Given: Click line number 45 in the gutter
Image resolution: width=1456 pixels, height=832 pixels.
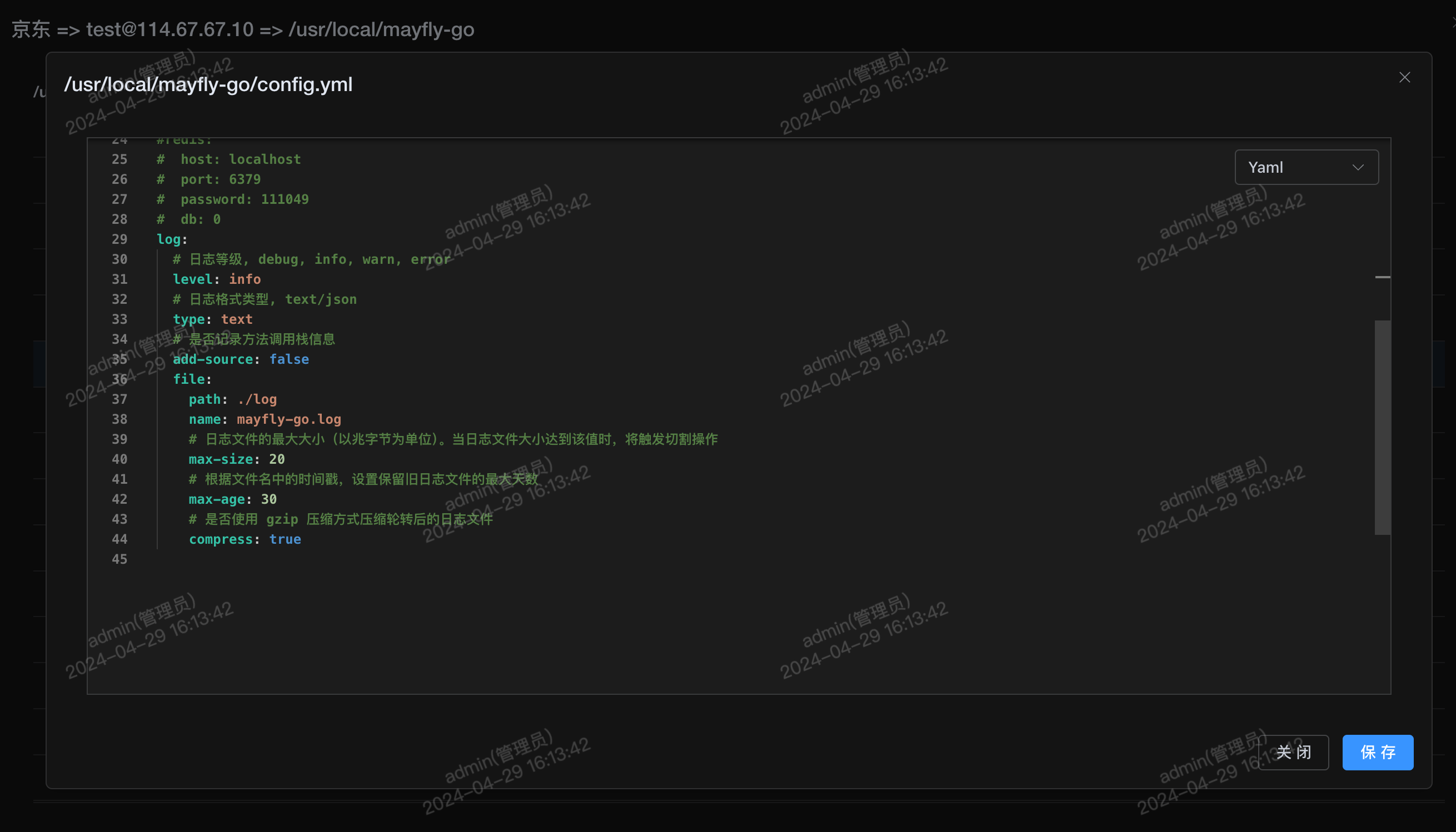Looking at the screenshot, I should (x=119, y=559).
